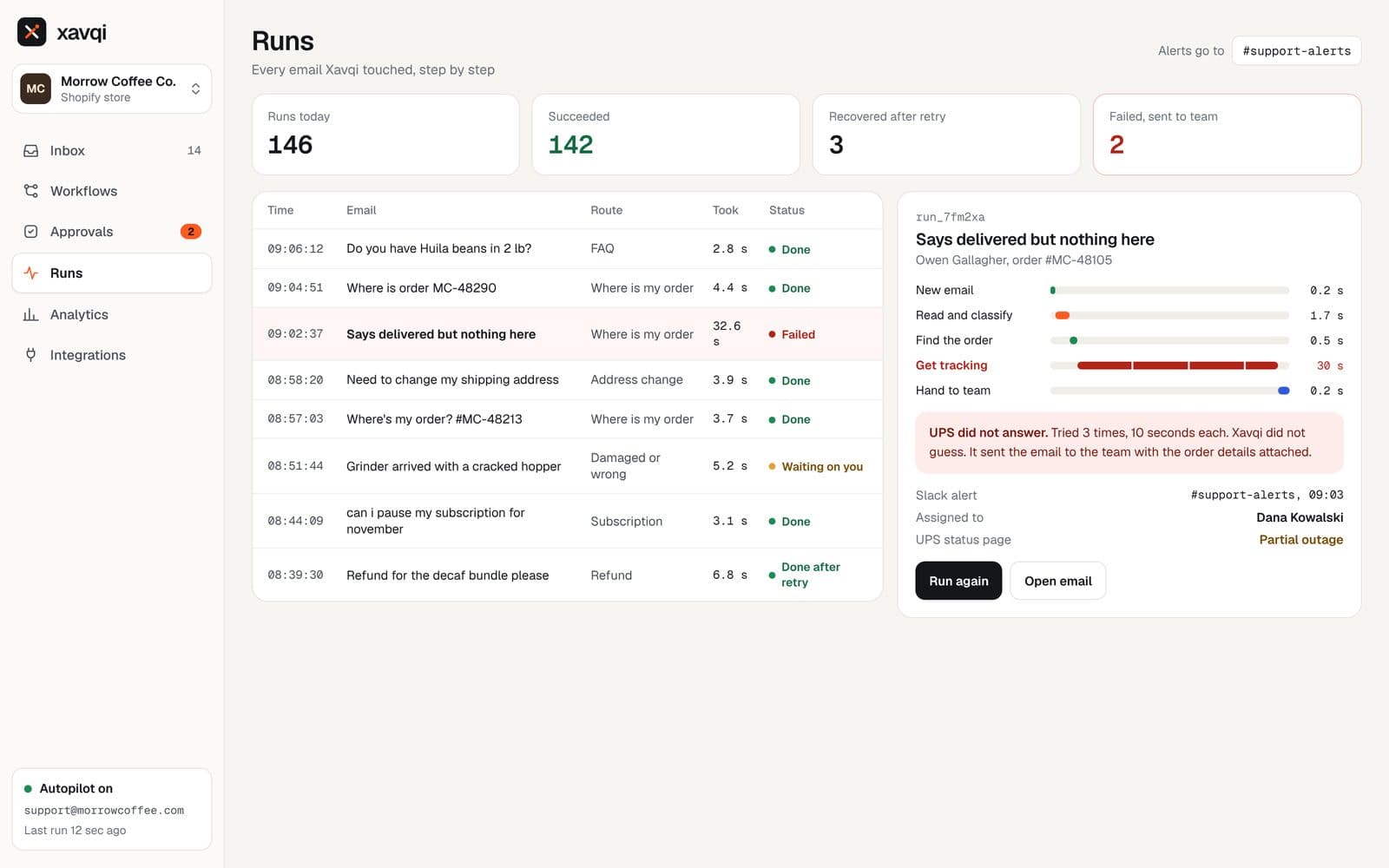Screen dimensions: 1389x868
Task: Click the Workflows branching icon
Action: 31,191
